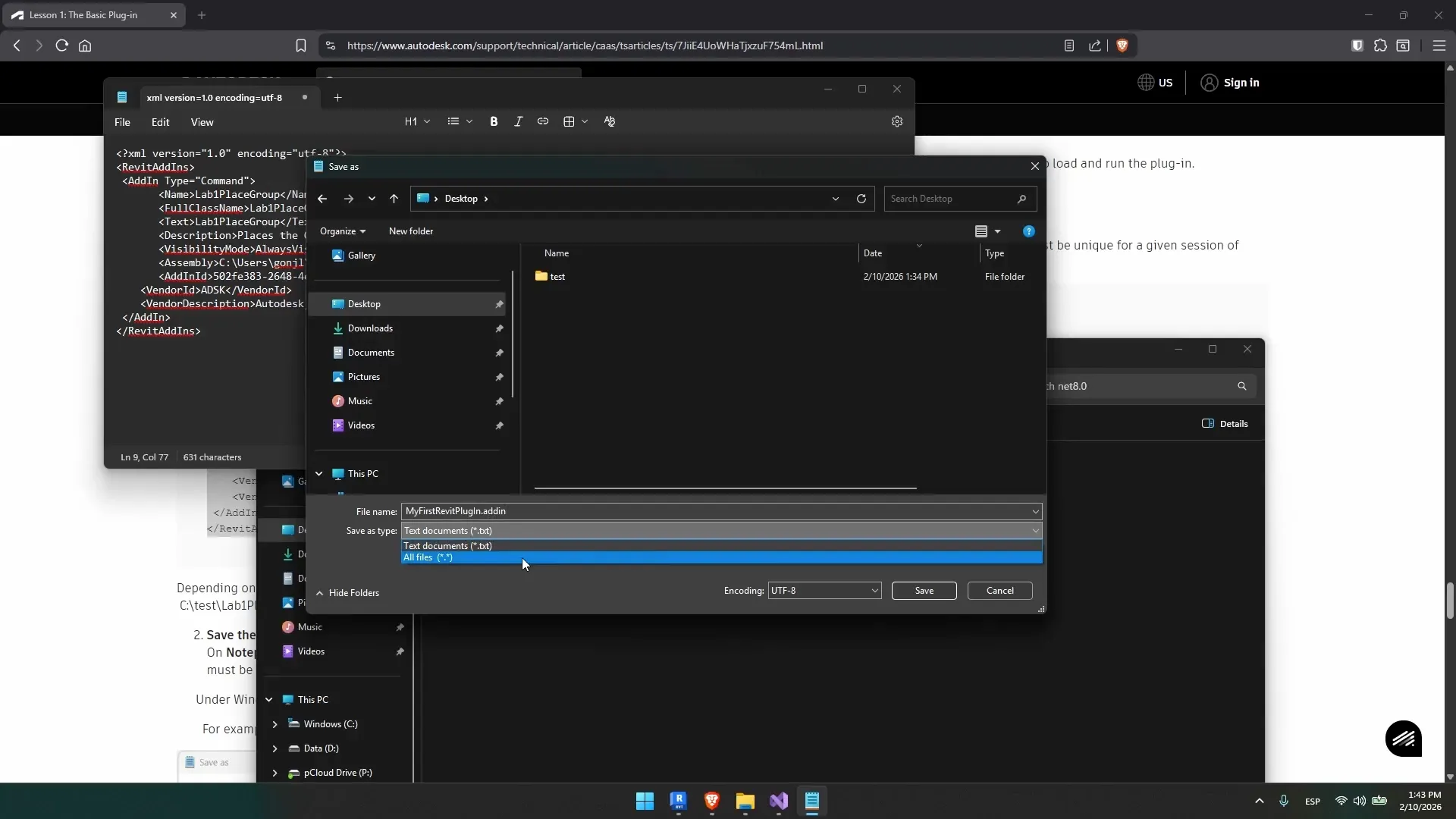Toggle italic formatting in Notepad
This screenshot has height=819, width=1456.
[x=518, y=121]
